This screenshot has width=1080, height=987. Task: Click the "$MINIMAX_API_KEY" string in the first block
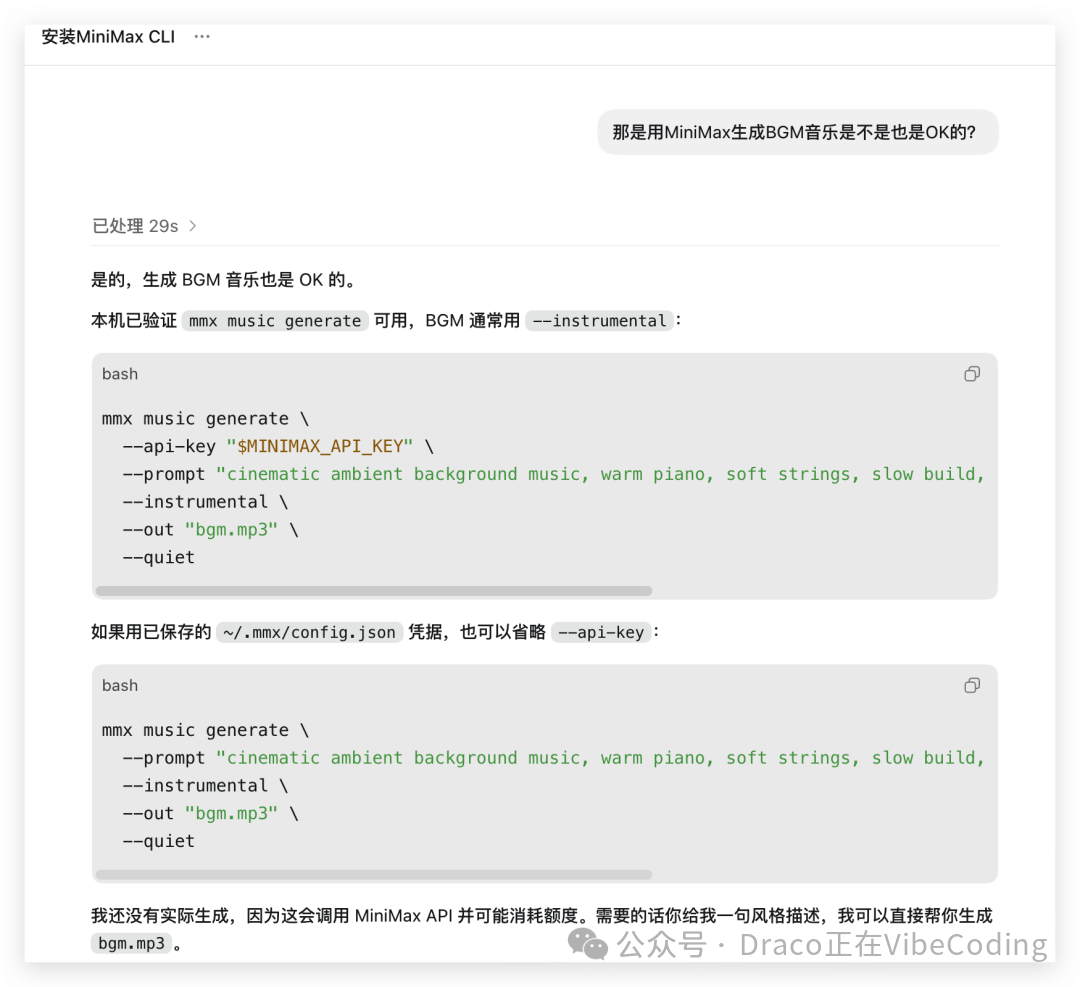pyautogui.click(x=320, y=446)
